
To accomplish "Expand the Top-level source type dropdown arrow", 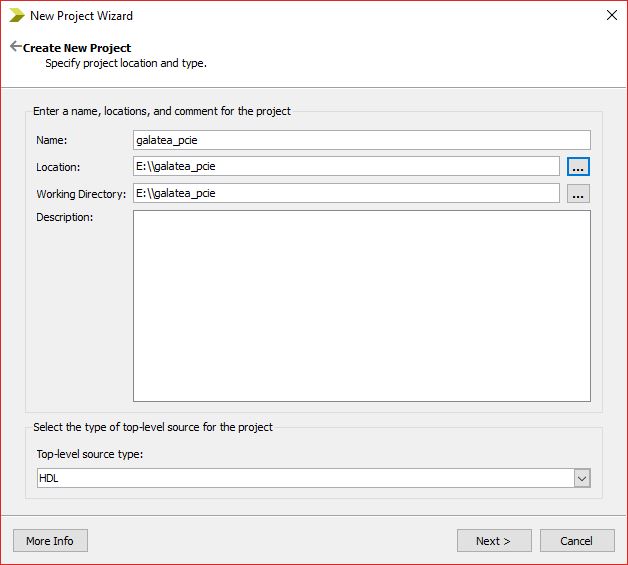I will tap(582, 479).
